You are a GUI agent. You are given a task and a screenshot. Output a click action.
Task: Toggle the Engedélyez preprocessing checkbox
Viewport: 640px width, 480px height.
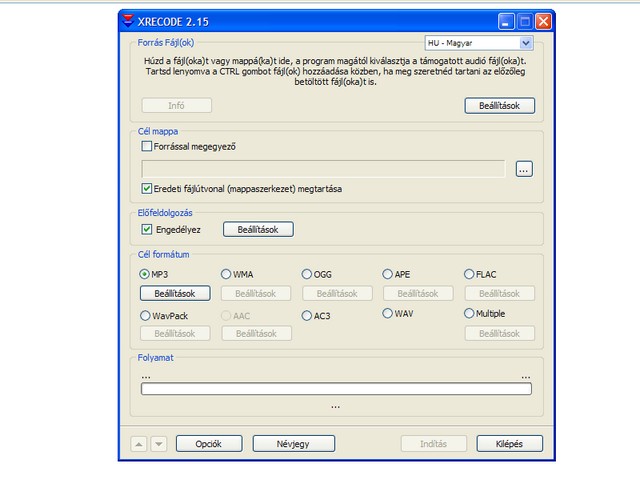147,229
